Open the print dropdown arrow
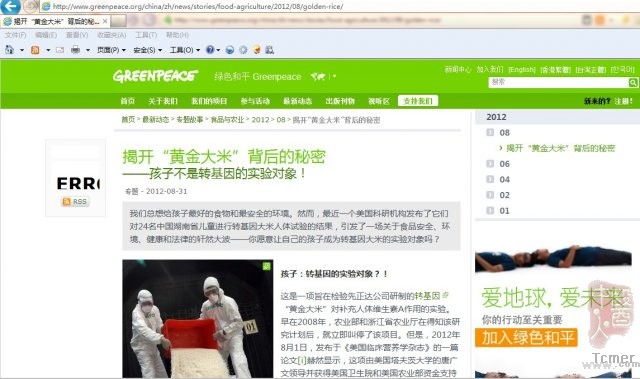The height and width of the screenshot is (379, 640). (x=87, y=50)
